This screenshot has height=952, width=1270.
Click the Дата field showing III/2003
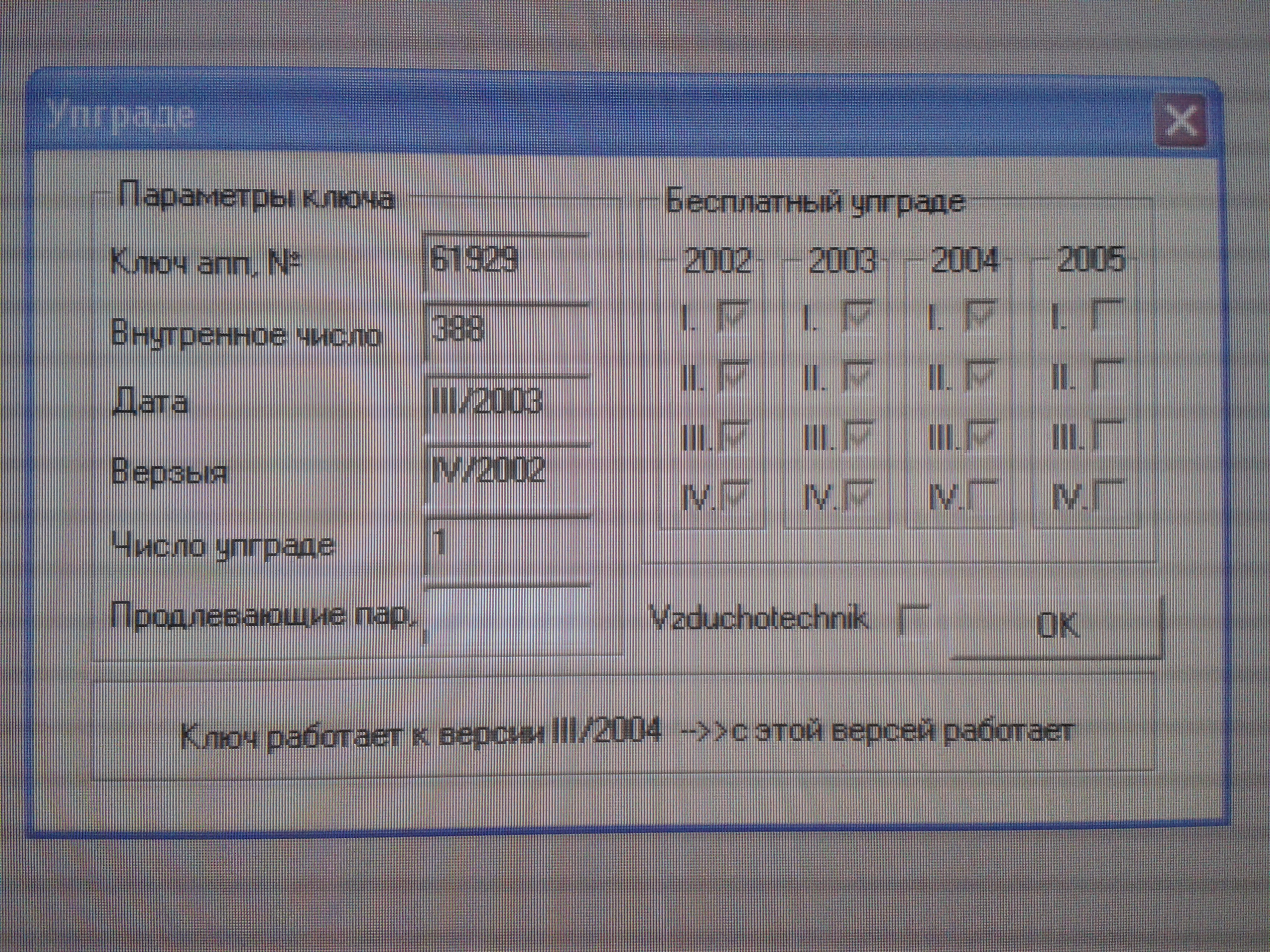508,405
